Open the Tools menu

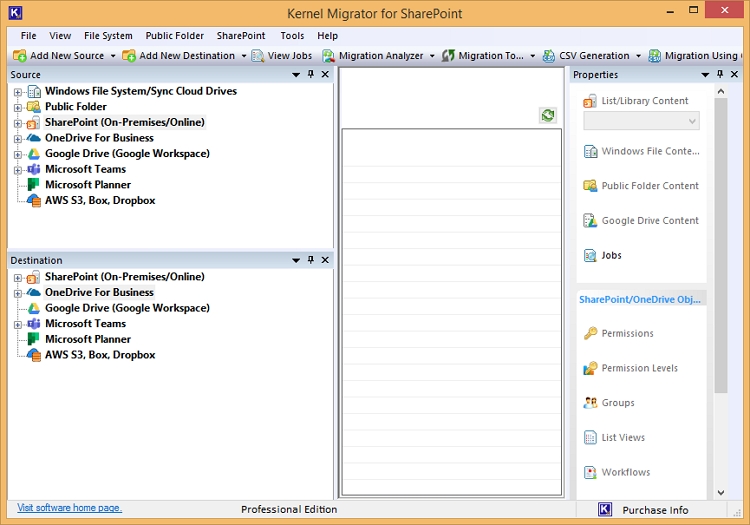point(292,35)
